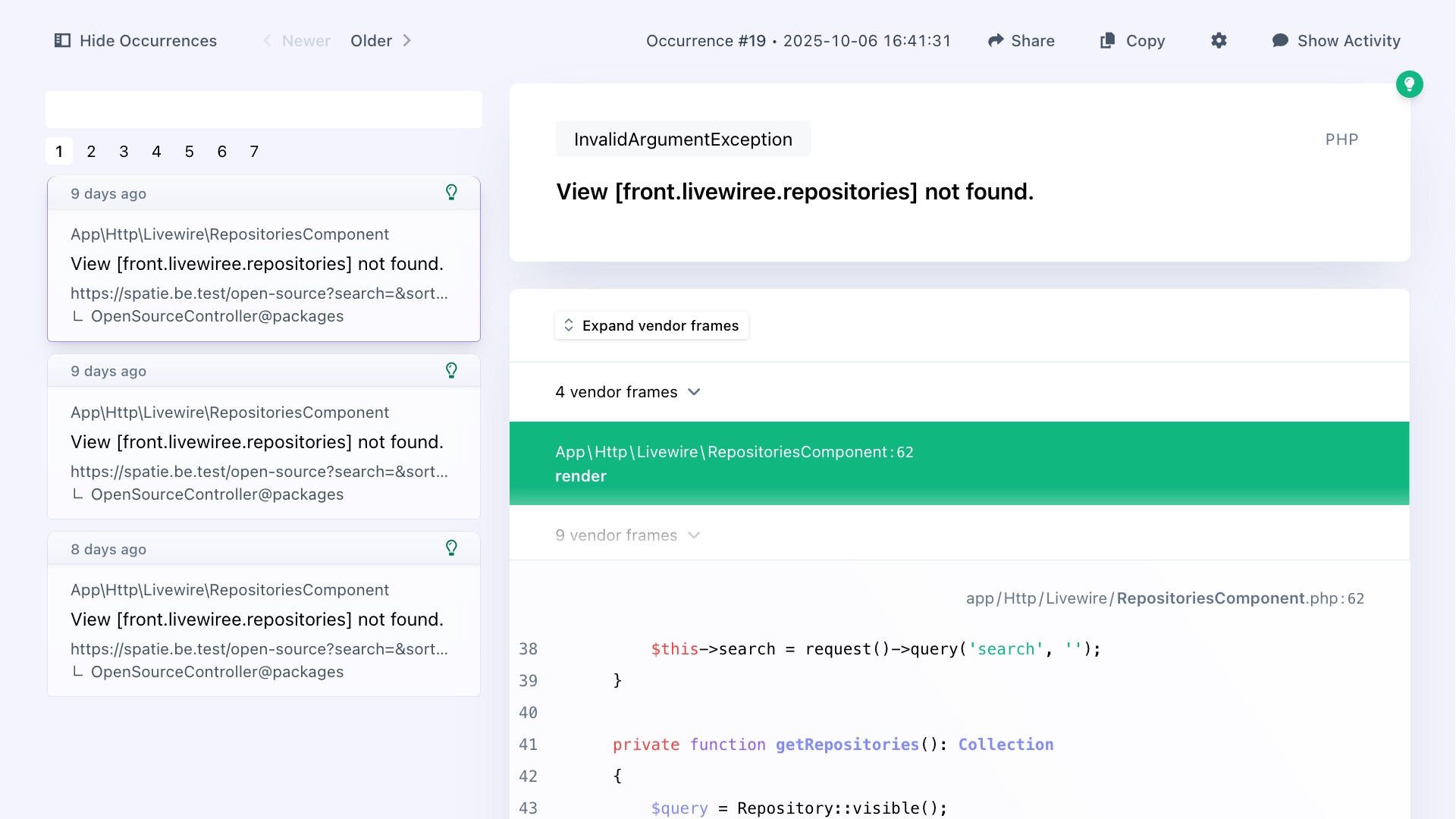Screen dimensions: 1456x819
Task: Click the Older navigation arrow
Action: 406,40
